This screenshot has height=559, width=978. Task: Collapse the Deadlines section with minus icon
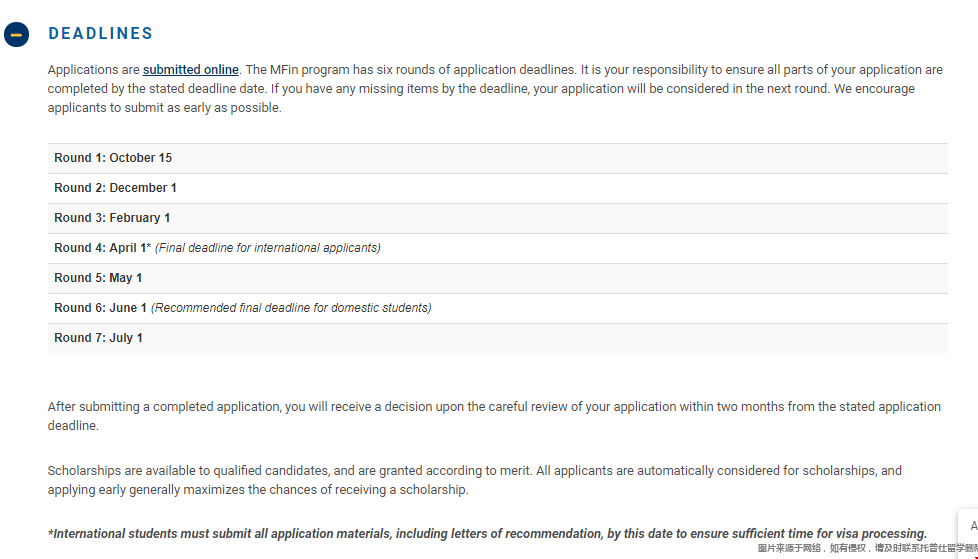16,34
